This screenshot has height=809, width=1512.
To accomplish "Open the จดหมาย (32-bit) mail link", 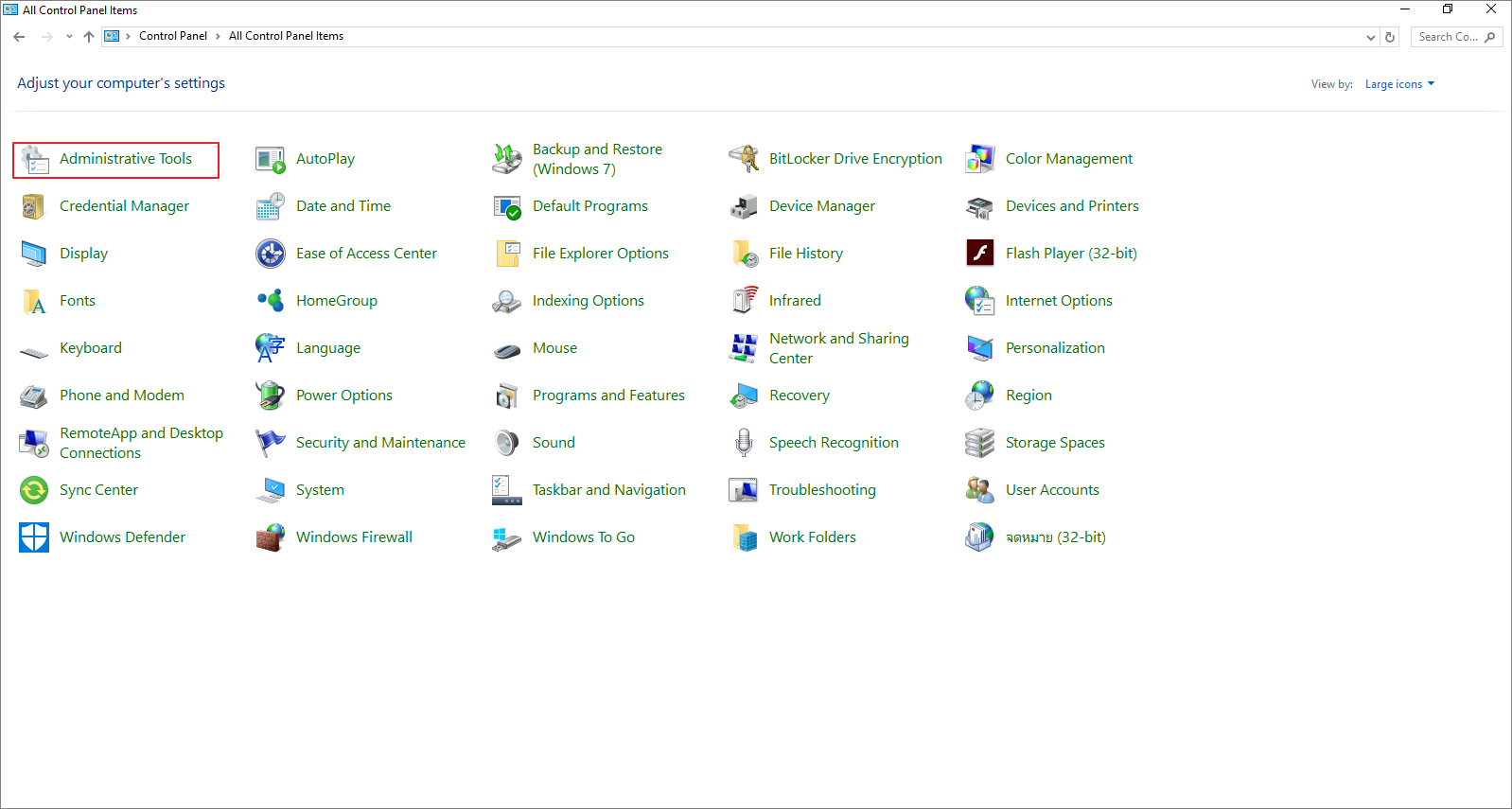I will (1055, 537).
